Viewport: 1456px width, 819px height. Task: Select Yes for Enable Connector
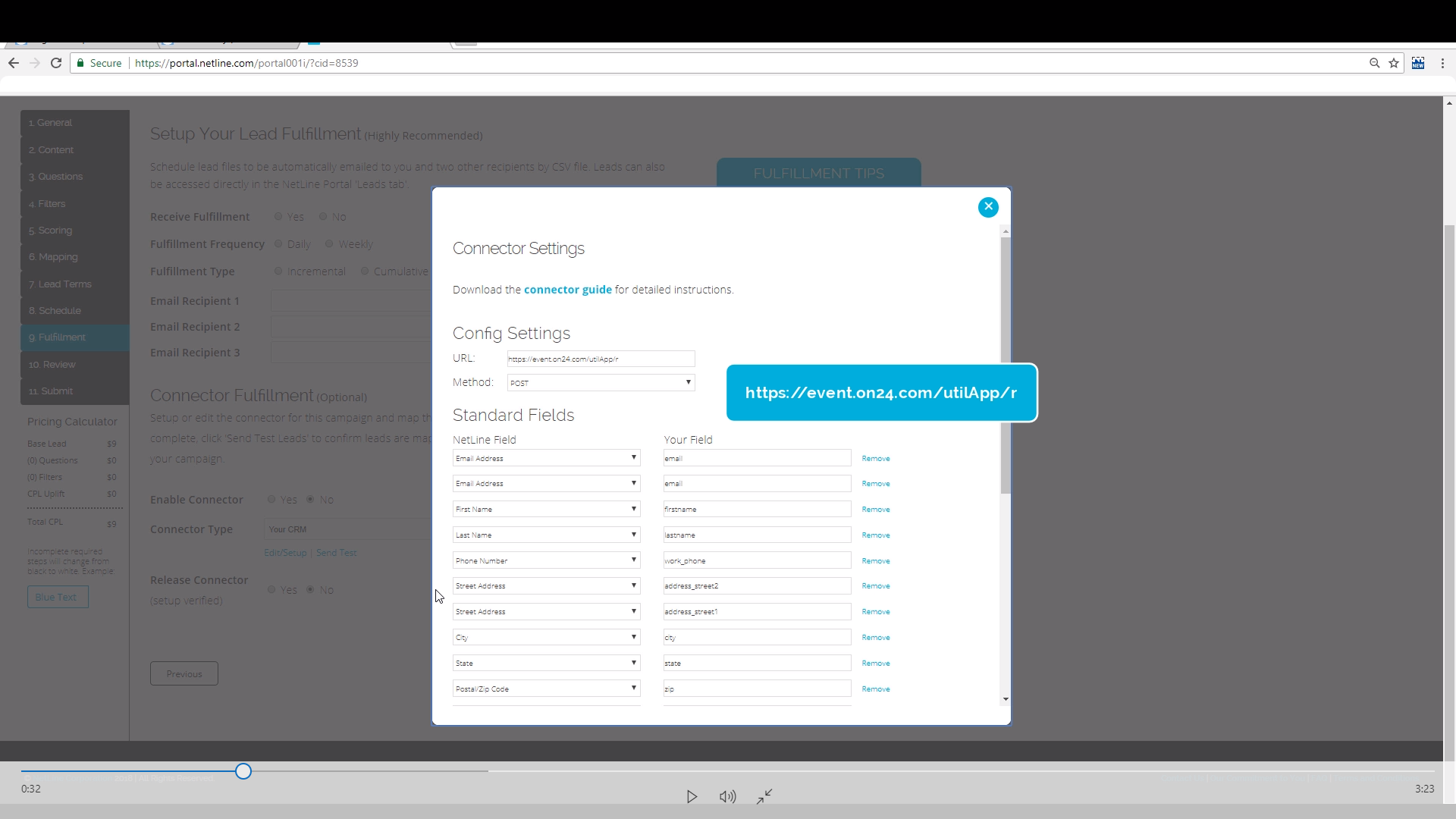(x=271, y=500)
